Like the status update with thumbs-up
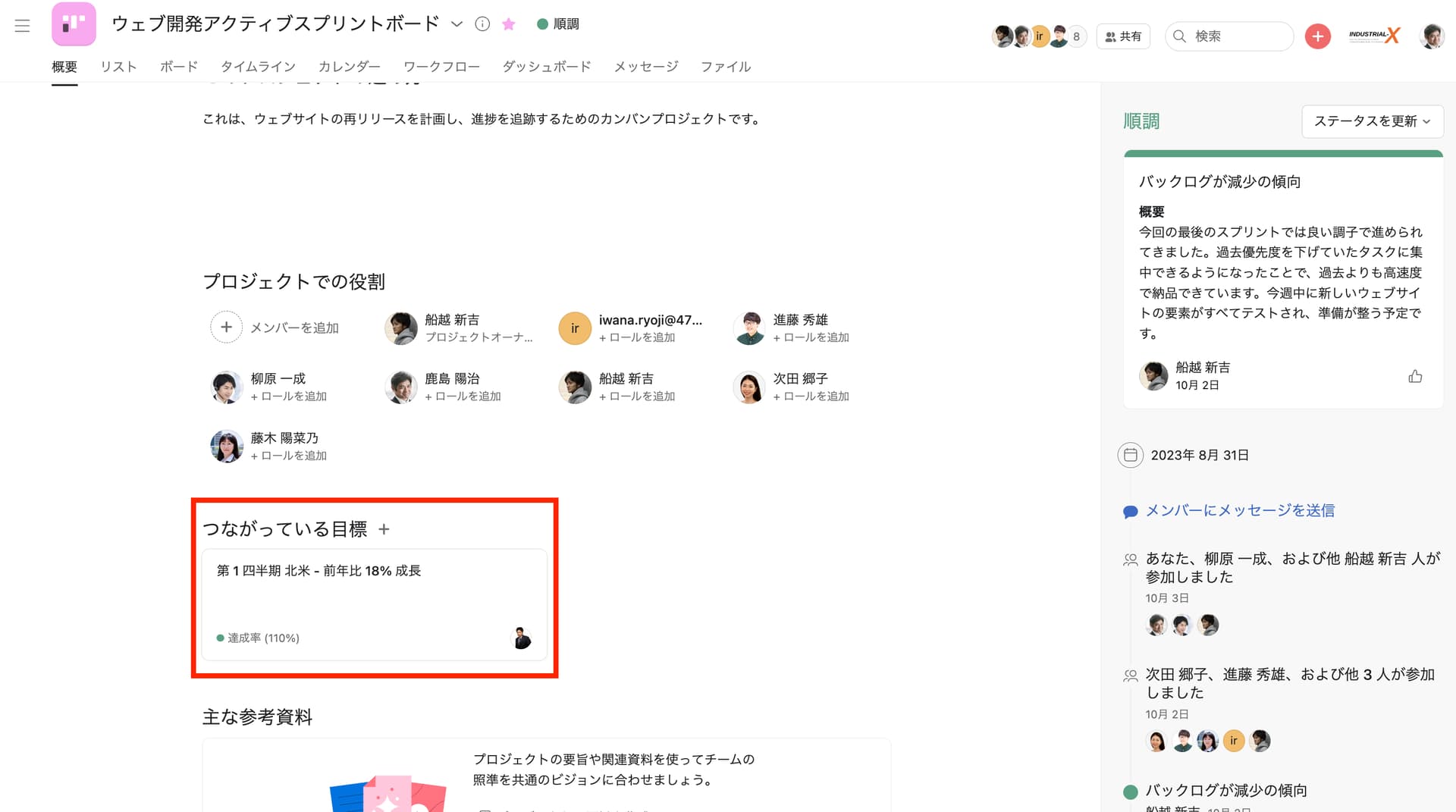The image size is (1456, 812). click(x=1415, y=376)
